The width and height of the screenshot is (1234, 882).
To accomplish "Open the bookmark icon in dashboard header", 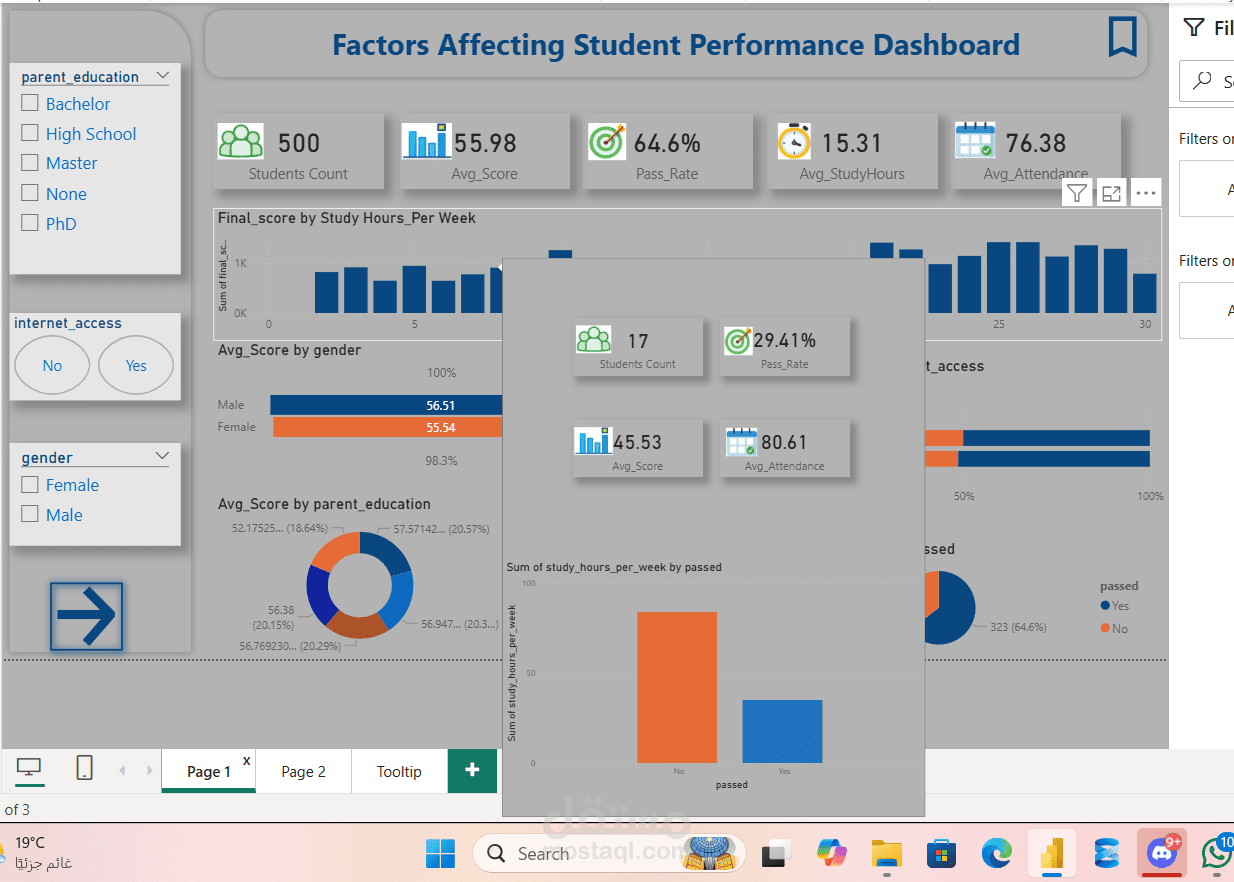I will [1123, 37].
